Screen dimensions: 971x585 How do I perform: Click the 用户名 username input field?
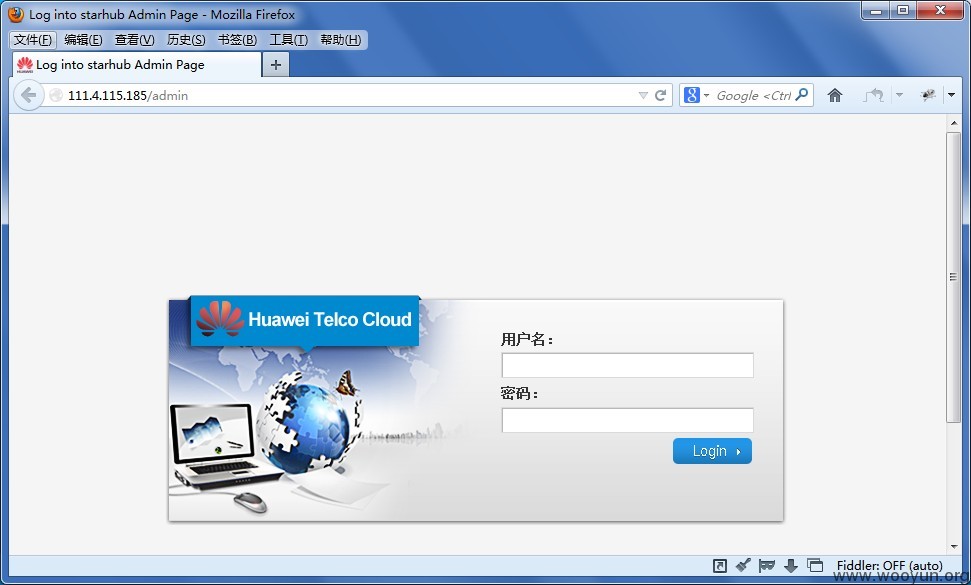click(627, 365)
